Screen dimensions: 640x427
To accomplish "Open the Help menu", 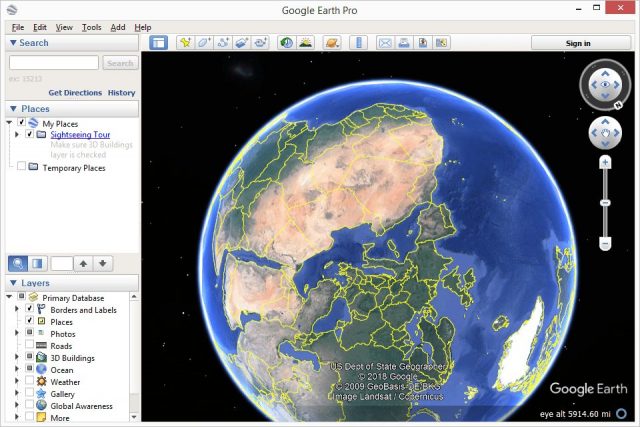I will [143, 27].
